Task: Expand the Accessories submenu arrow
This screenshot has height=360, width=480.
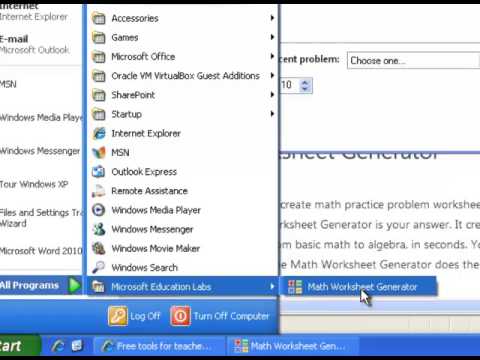Action: [x=272, y=18]
